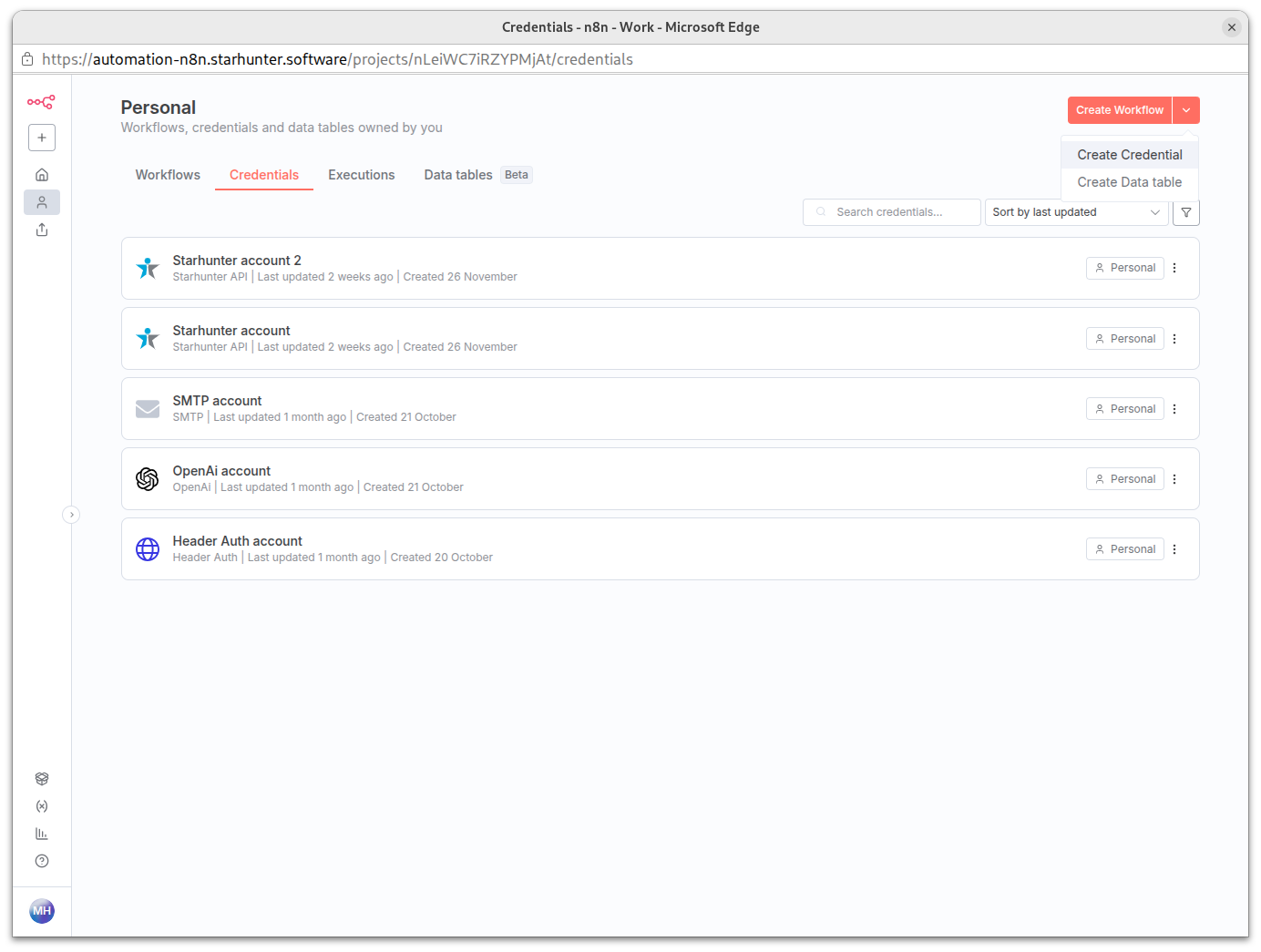Viewport: 1261px width, 952px height.
Task: Click the Beta label beside Data tables
Action: (517, 175)
